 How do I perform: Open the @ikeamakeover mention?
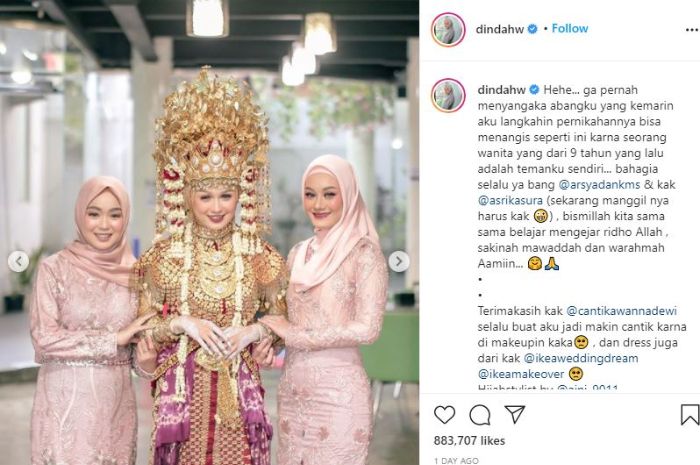pyautogui.click(x=521, y=374)
